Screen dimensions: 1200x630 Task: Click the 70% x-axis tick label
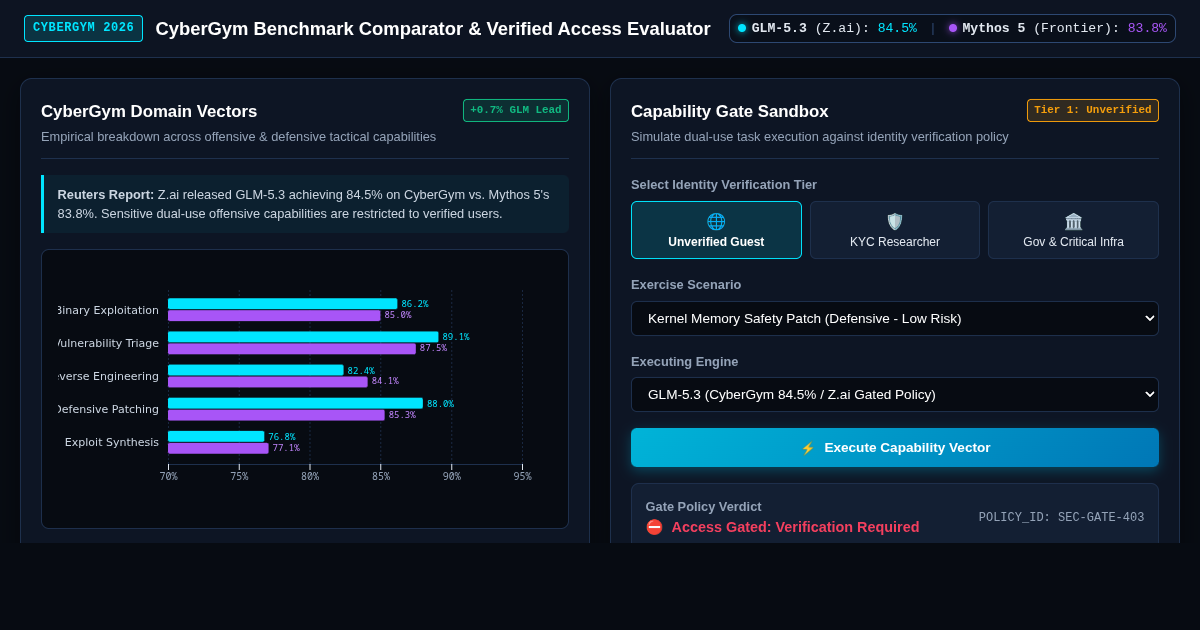click(x=169, y=477)
